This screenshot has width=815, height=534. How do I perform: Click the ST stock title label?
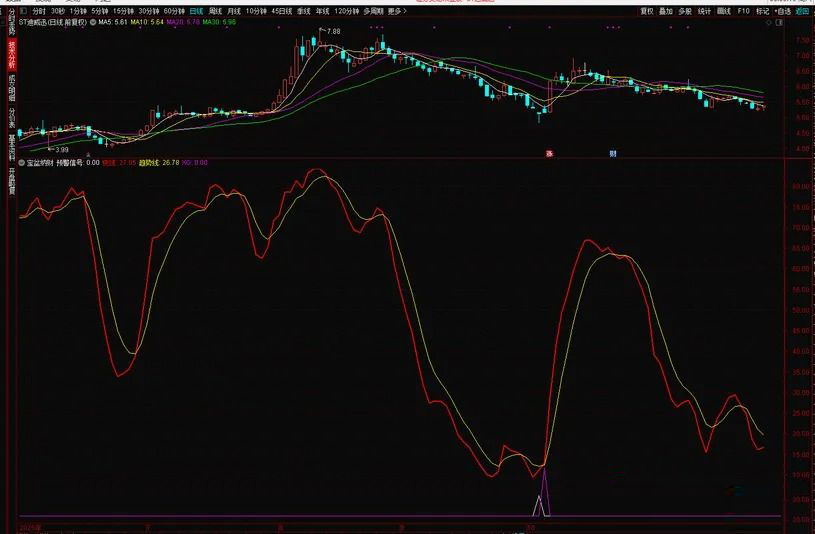tap(53, 22)
